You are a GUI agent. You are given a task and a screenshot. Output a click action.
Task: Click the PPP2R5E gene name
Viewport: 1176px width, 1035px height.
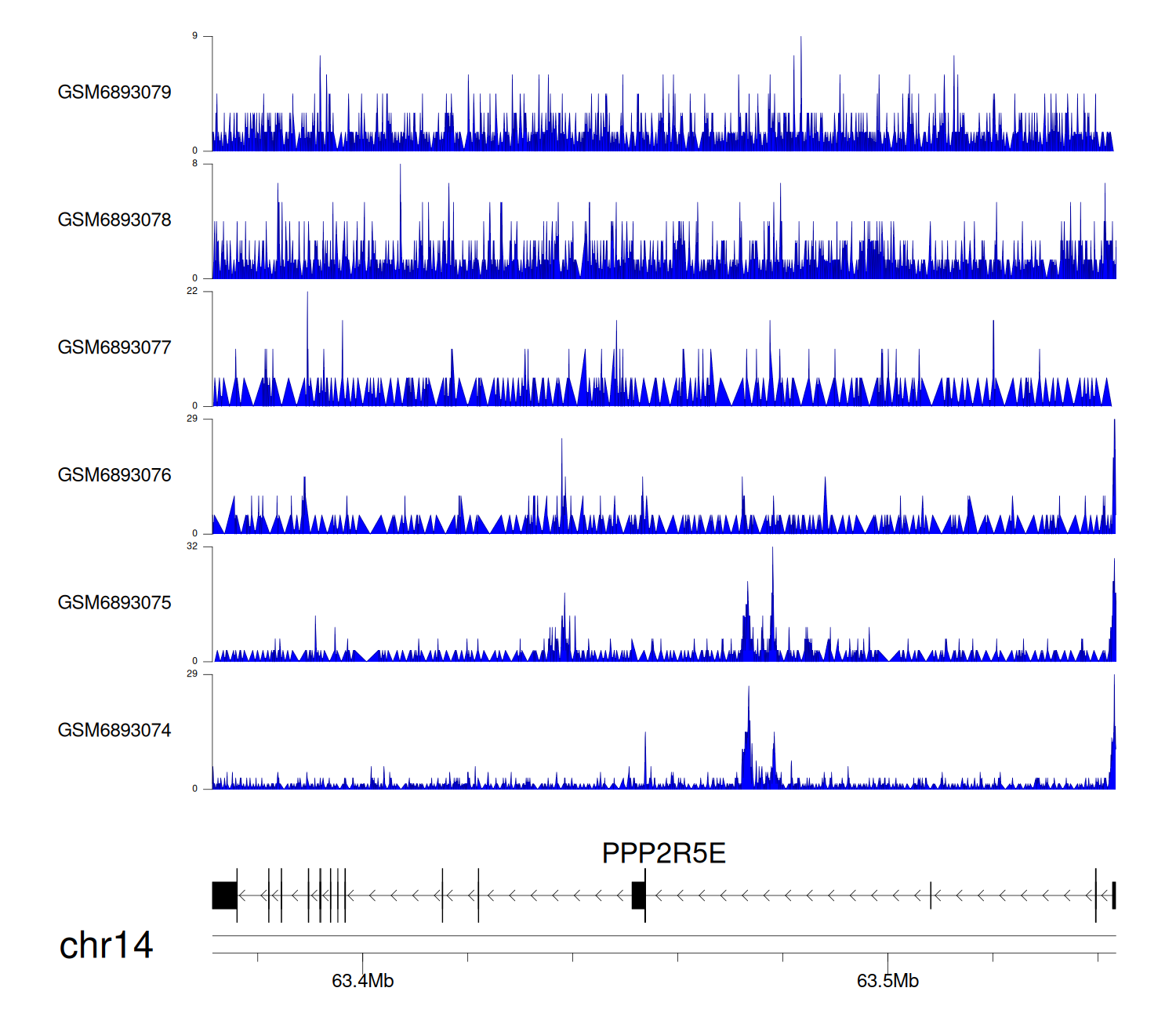[663, 853]
